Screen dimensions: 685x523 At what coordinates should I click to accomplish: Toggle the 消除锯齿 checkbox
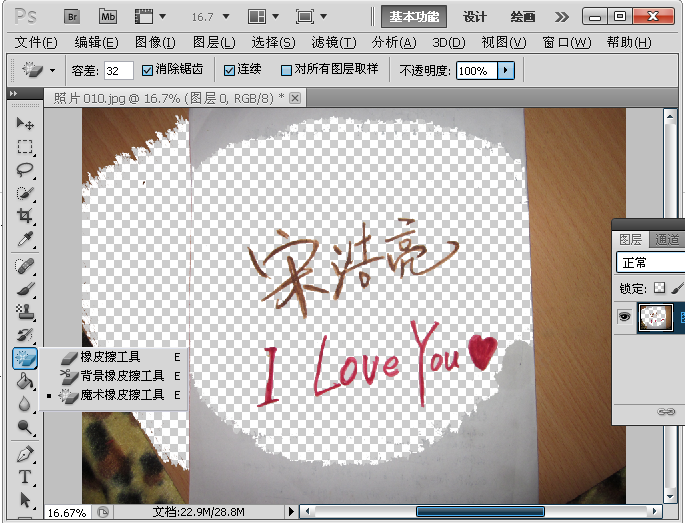pos(148,71)
